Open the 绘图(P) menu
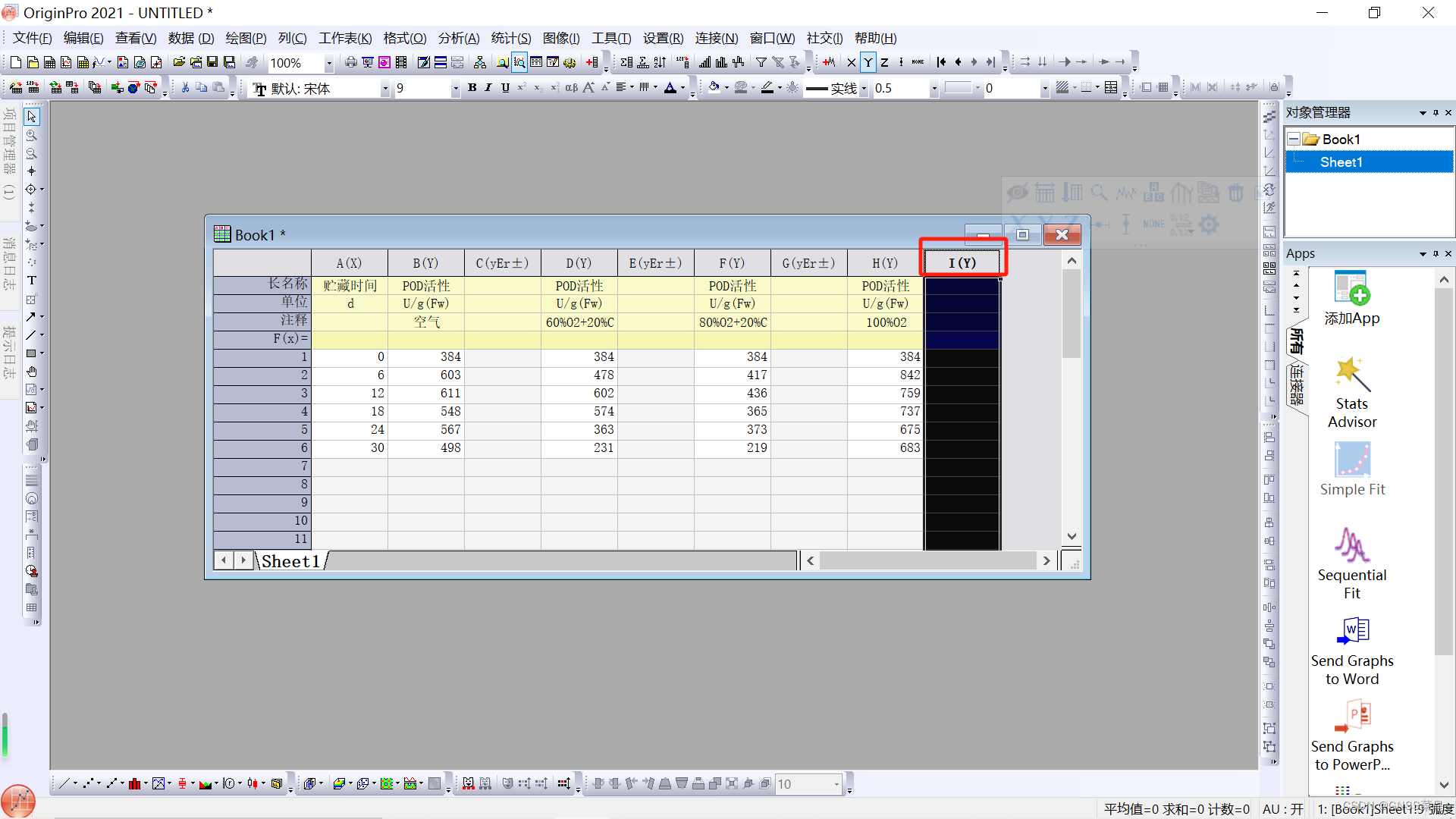Viewport: 1456px width, 819px height. pyautogui.click(x=246, y=38)
